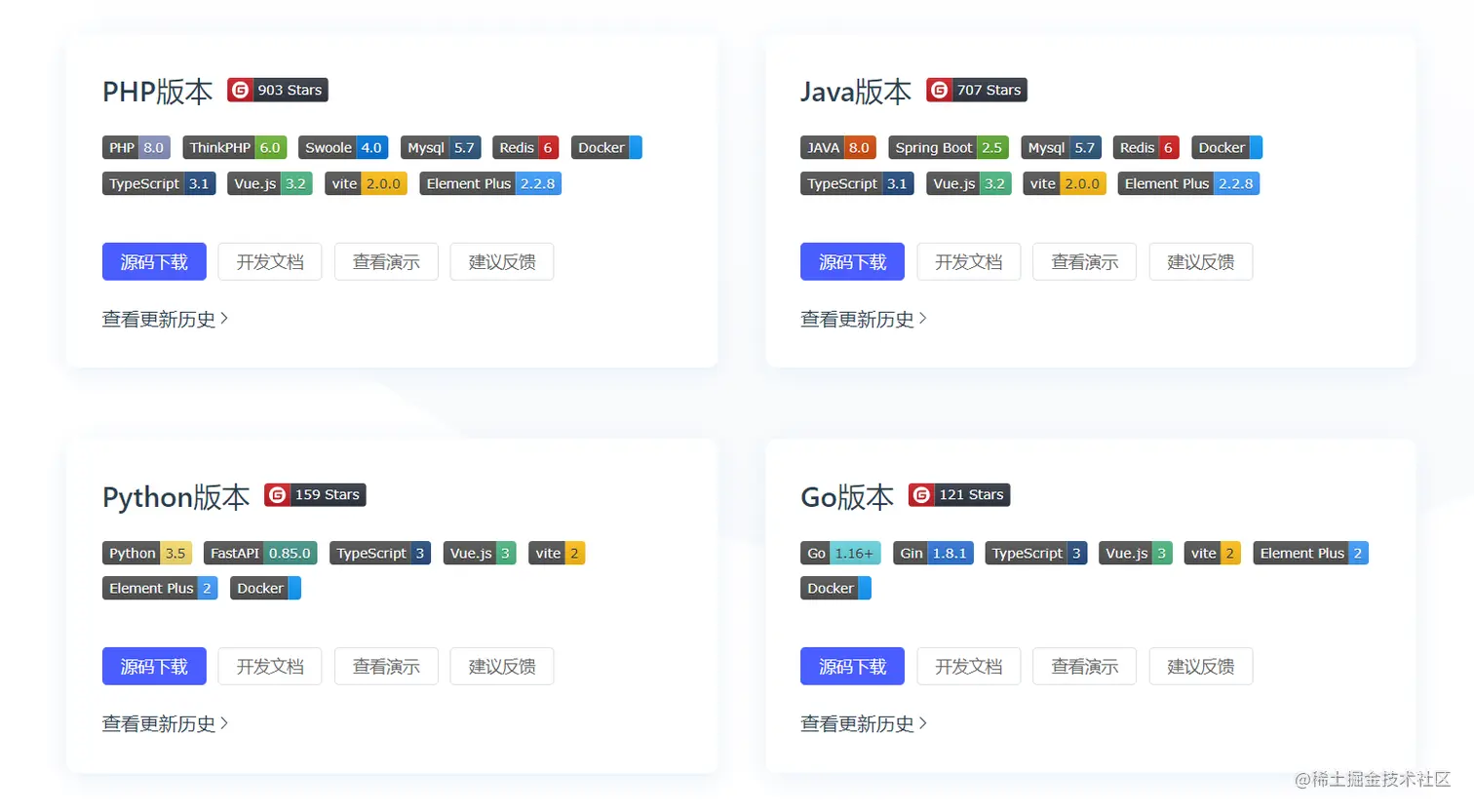Screen dimensions: 1474x812
Task: Click the Gitee 159 Stars badge
Action: [315, 494]
